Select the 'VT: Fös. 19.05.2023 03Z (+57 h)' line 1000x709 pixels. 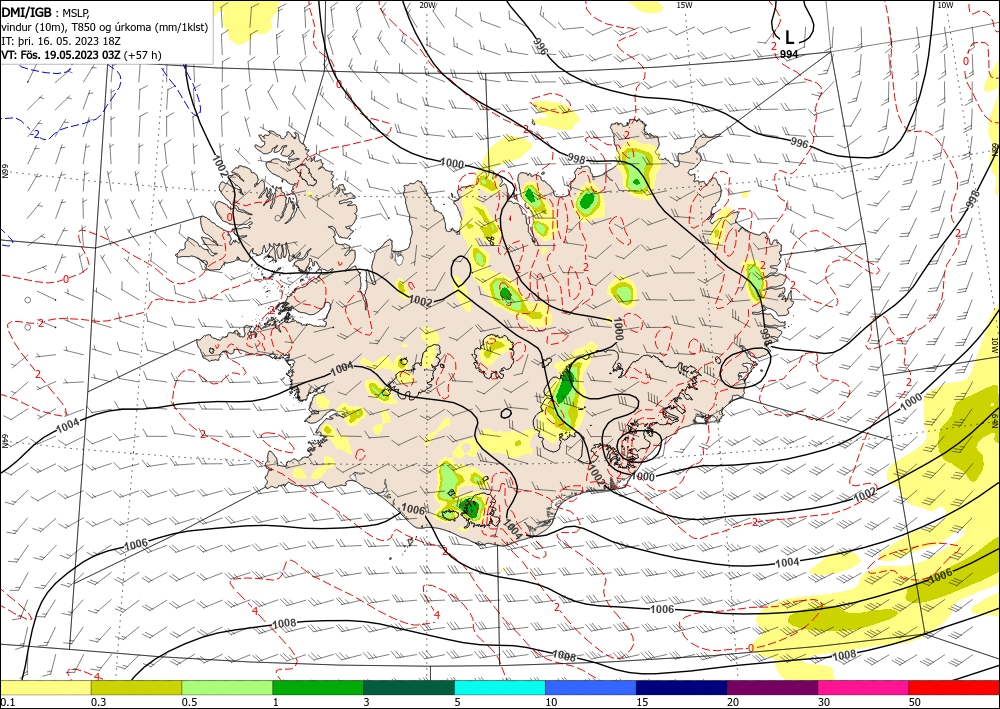pyautogui.click(x=82, y=55)
